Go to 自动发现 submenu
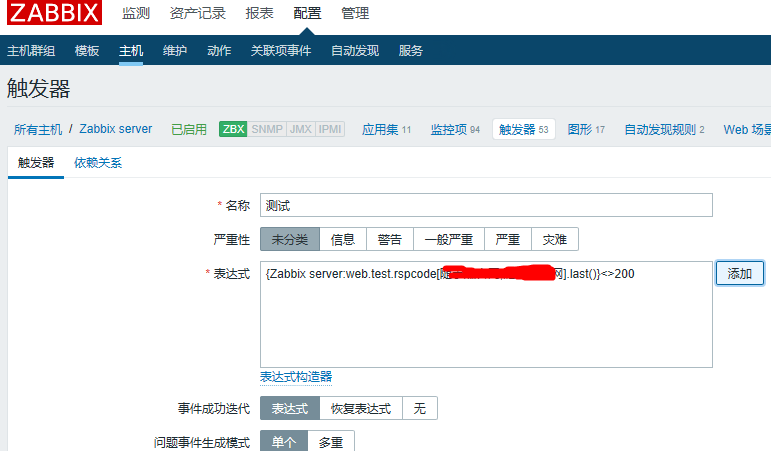Image resolution: width=771 pixels, height=451 pixels. tap(355, 51)
